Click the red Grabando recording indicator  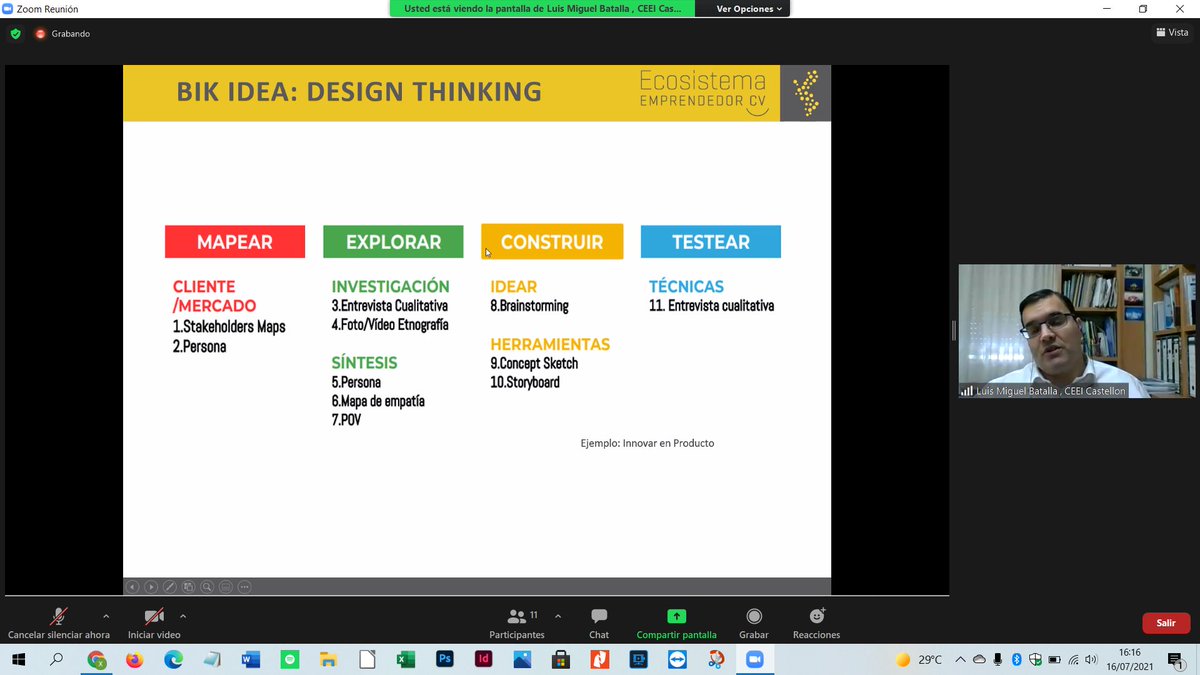(62, 33)
